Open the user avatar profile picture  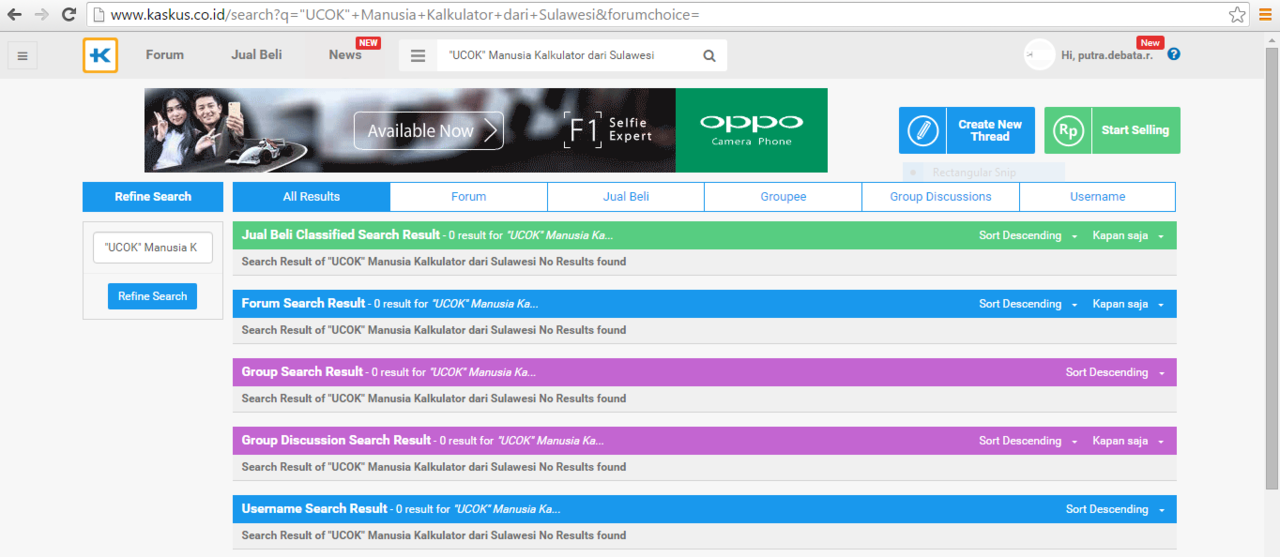point(1039,55)
